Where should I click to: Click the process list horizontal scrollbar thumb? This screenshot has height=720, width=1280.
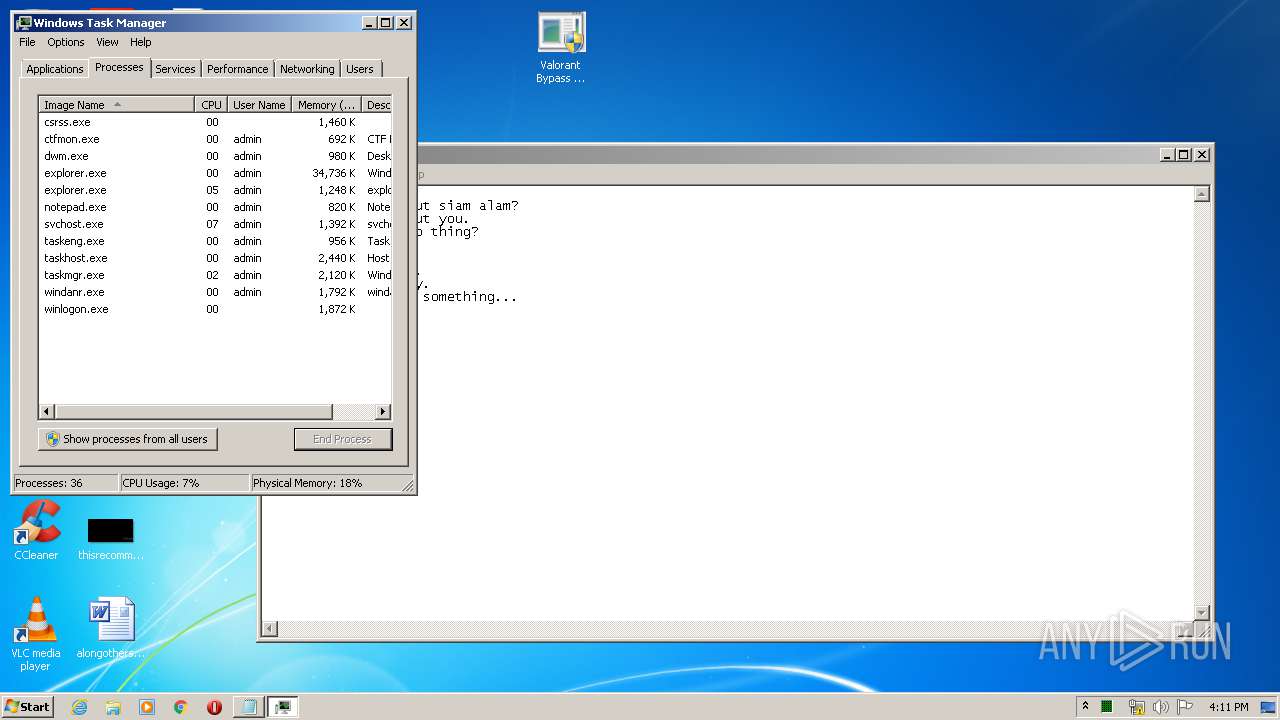point(193,412)
